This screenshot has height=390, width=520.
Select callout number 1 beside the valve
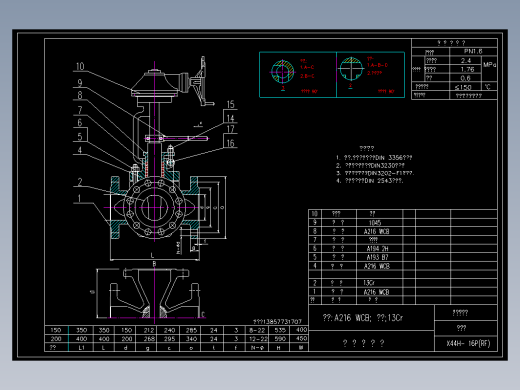pyautogui.click(x=79, y=198)
